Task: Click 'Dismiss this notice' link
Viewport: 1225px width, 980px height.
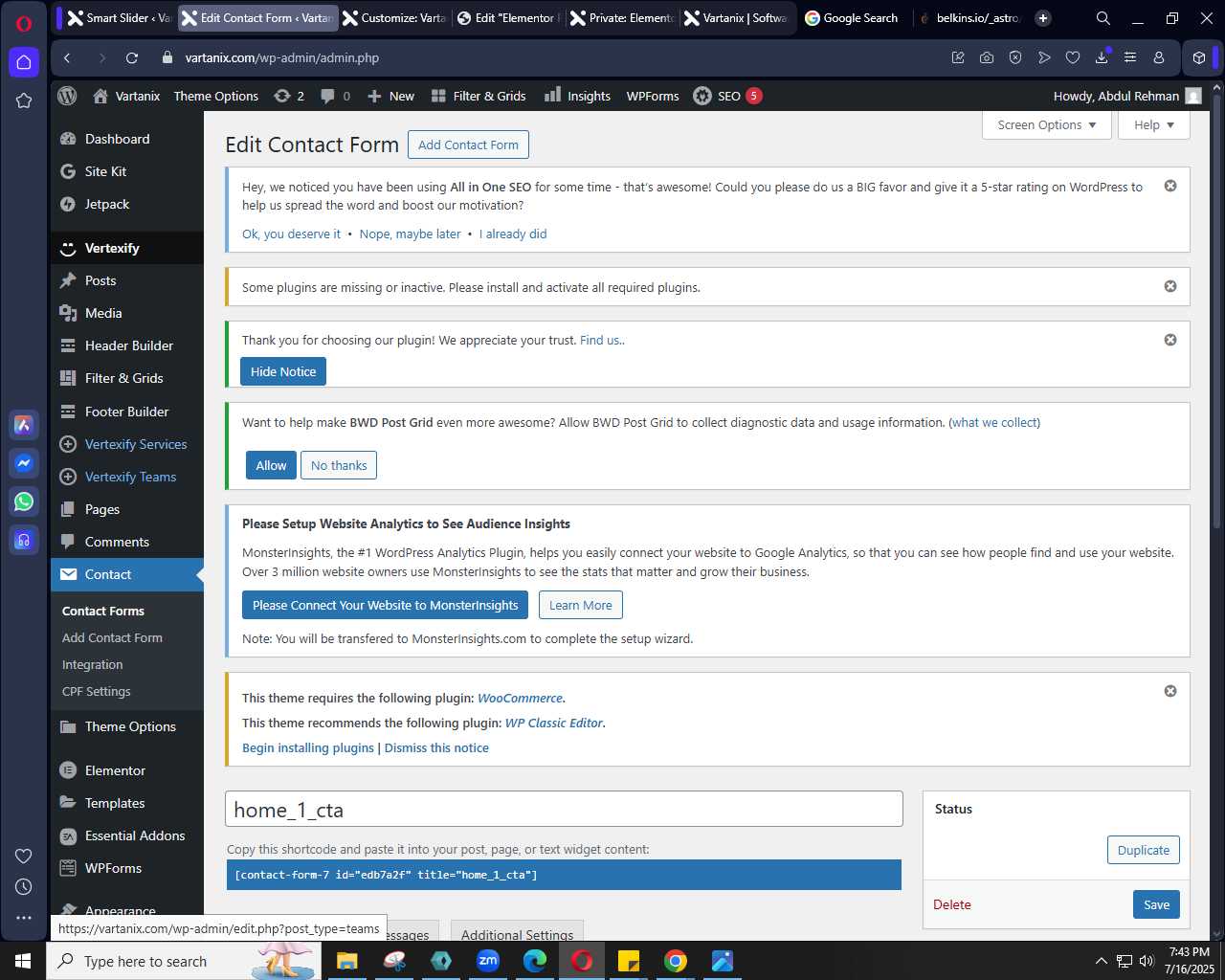Action: (x=436, y=747)
